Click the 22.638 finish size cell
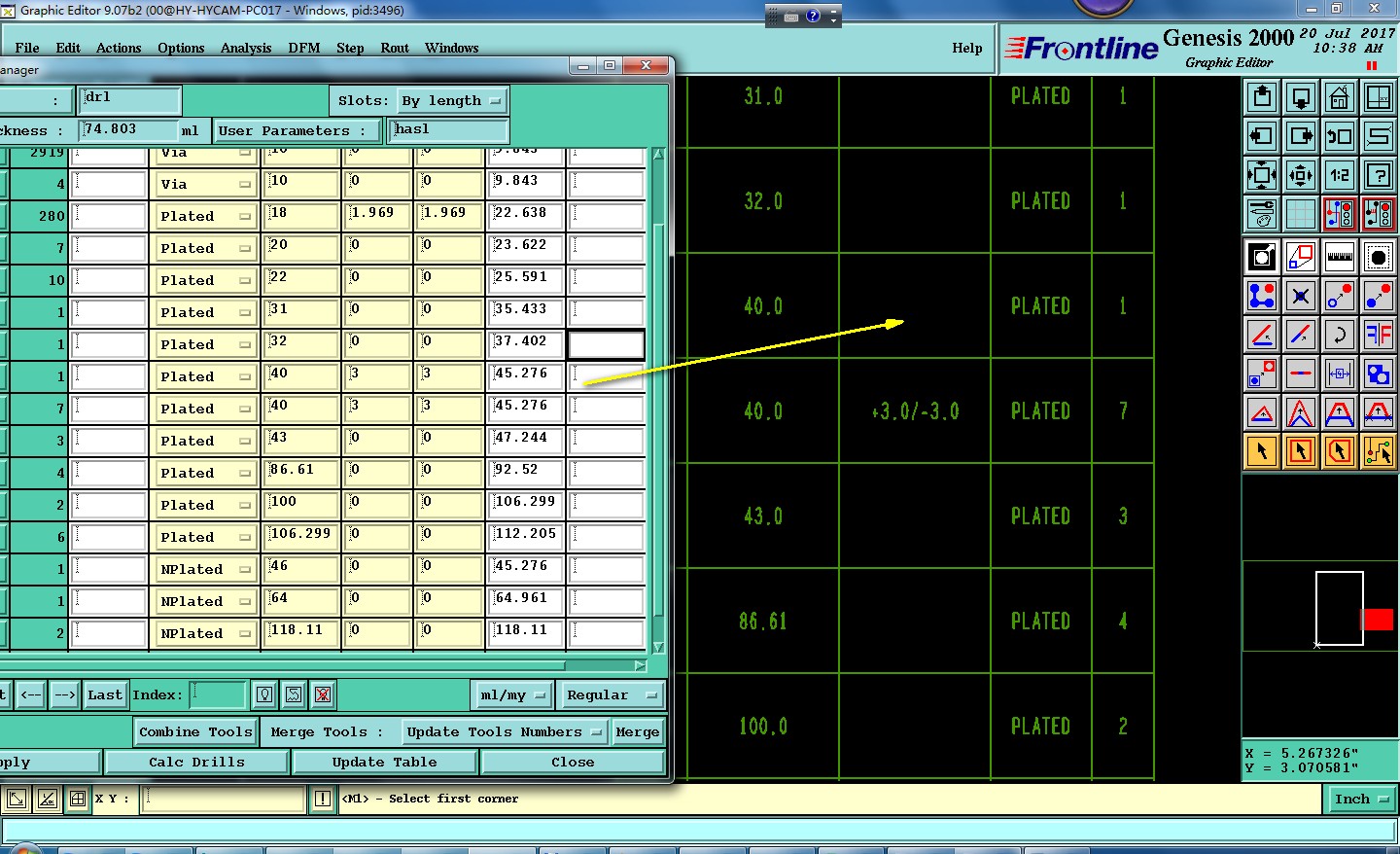1400x854 pixels. (x=525, y=216)
